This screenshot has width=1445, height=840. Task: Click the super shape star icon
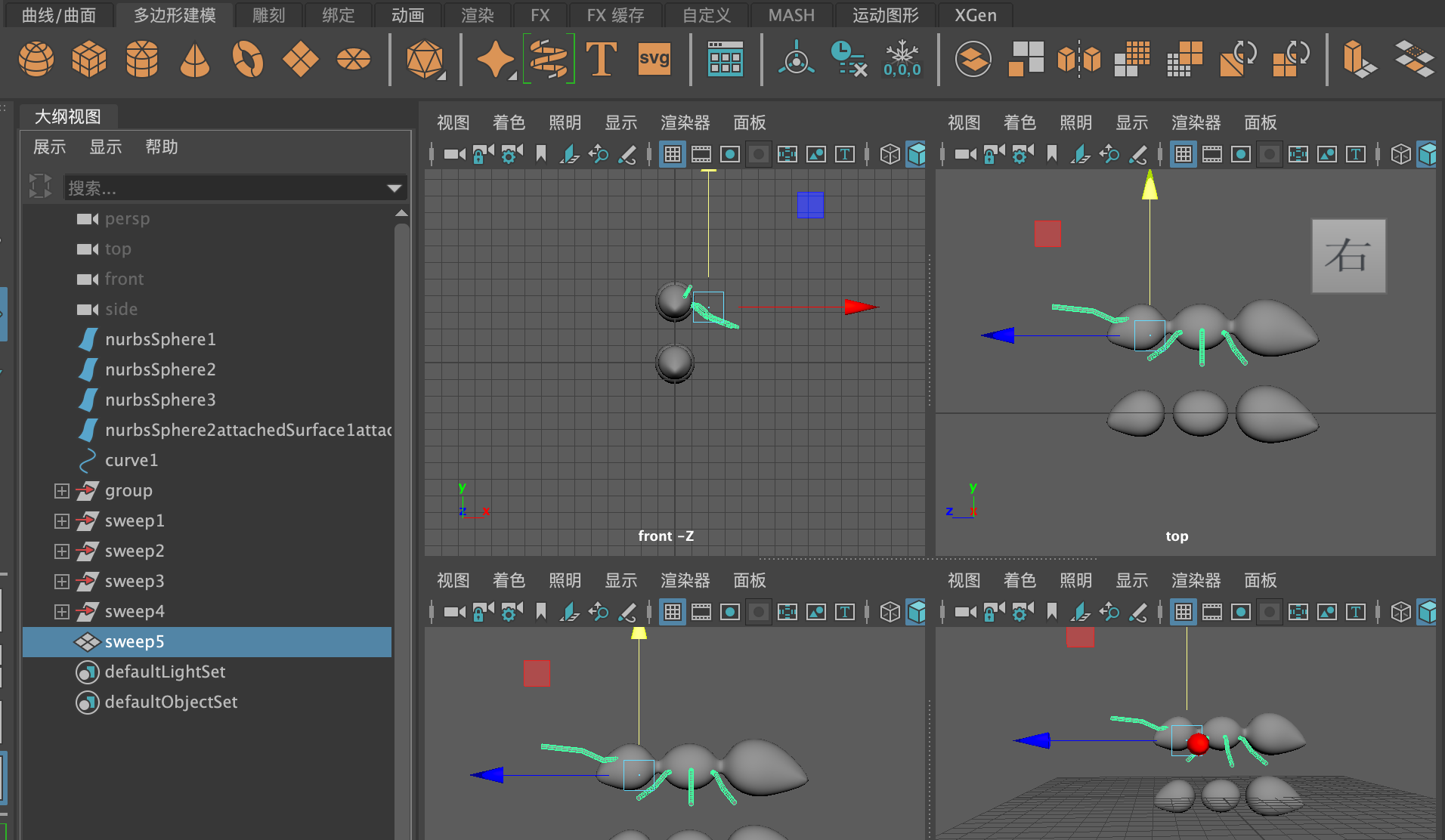tap(496, 59)
